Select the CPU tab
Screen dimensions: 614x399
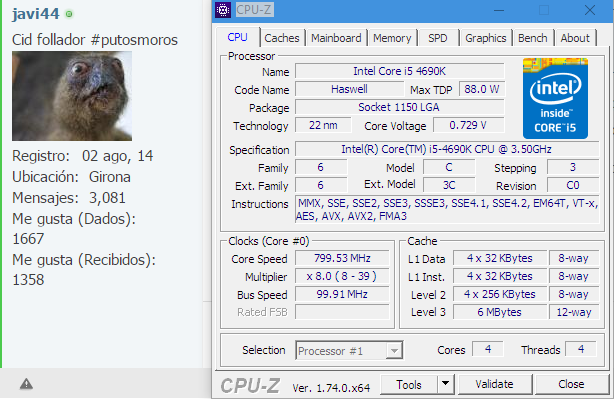pyautogui.click(x=238, y=37)
